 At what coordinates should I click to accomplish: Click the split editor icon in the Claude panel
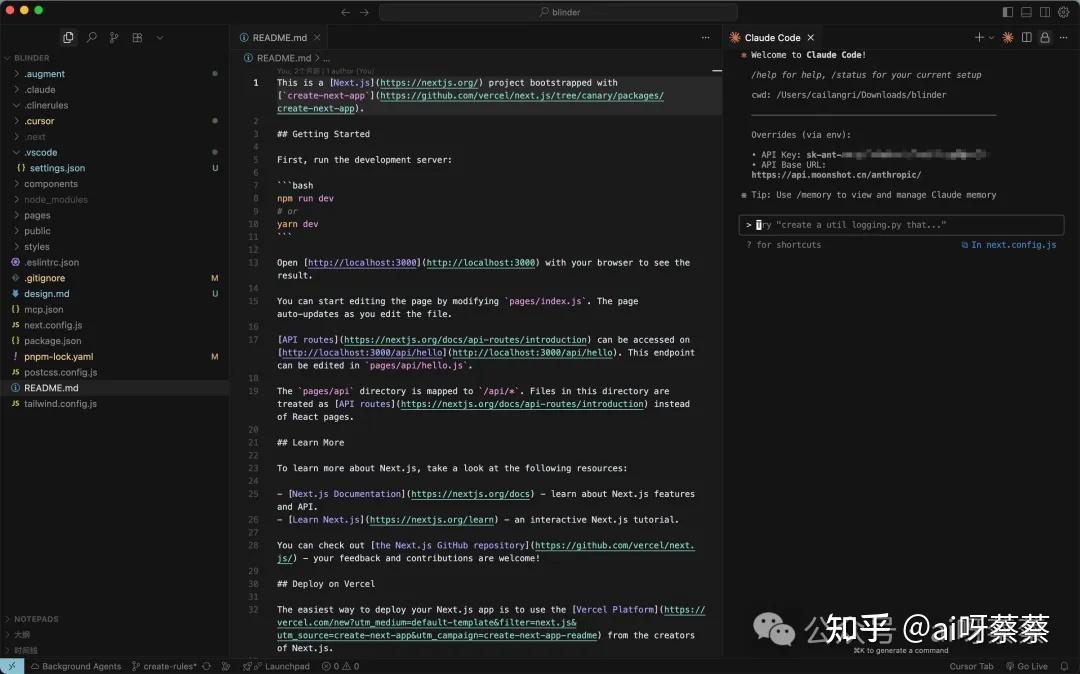tap(1026, 37)
